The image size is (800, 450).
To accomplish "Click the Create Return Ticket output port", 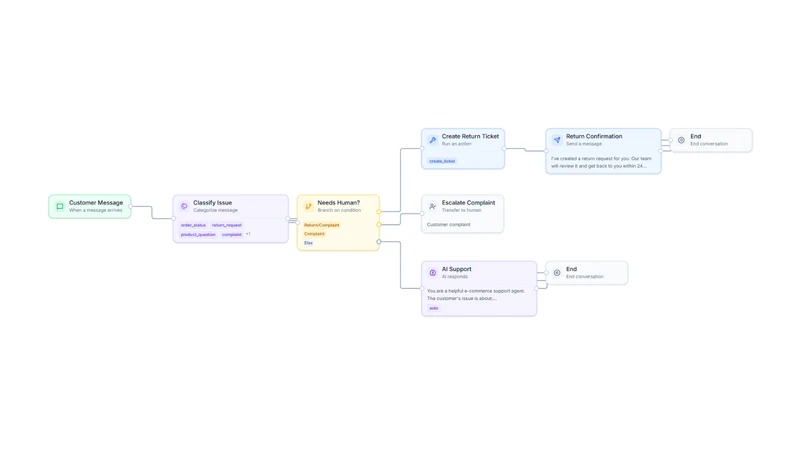I will (x=504, y=149).
